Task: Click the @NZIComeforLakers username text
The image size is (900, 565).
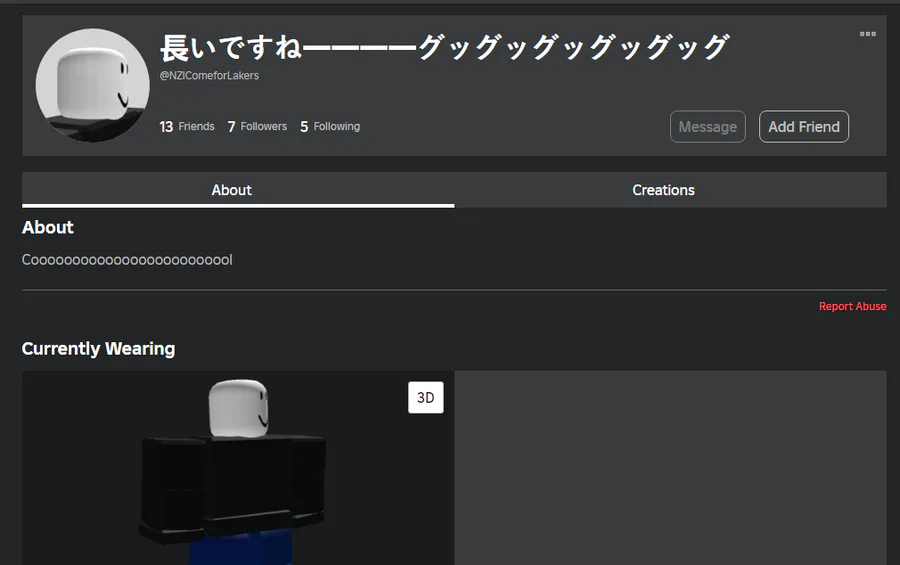Action: pos(209,76)
